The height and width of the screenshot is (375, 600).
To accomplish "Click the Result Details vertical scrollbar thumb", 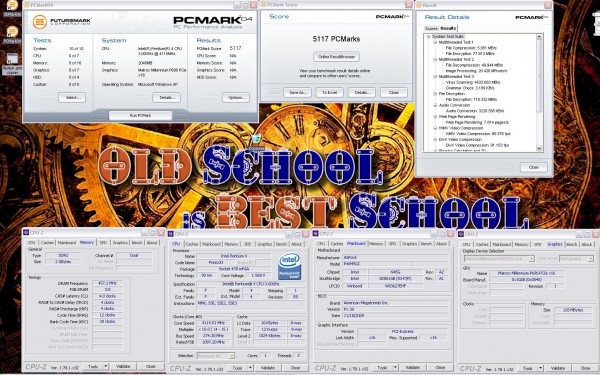I will point(539,77).
